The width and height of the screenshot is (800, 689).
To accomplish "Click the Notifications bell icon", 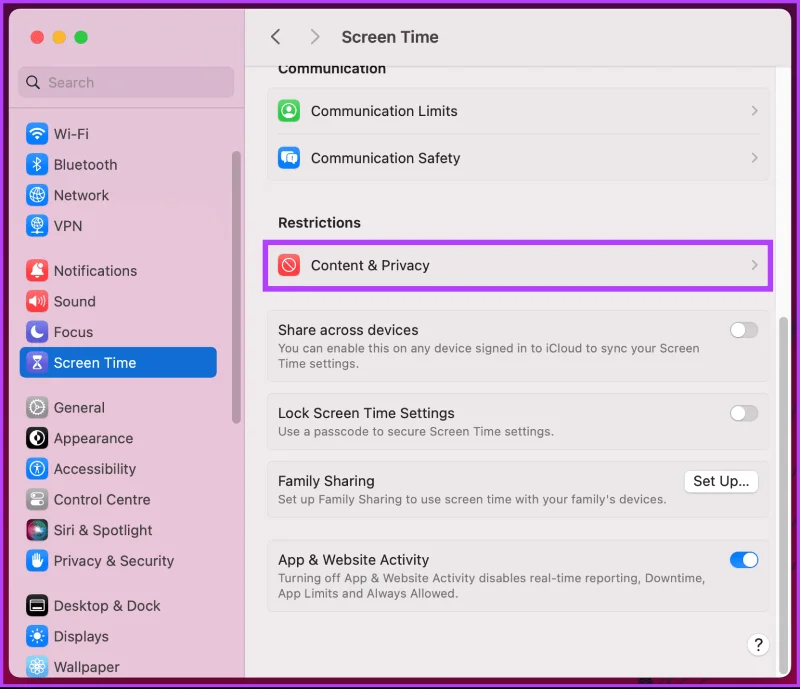I will point(37,270).
